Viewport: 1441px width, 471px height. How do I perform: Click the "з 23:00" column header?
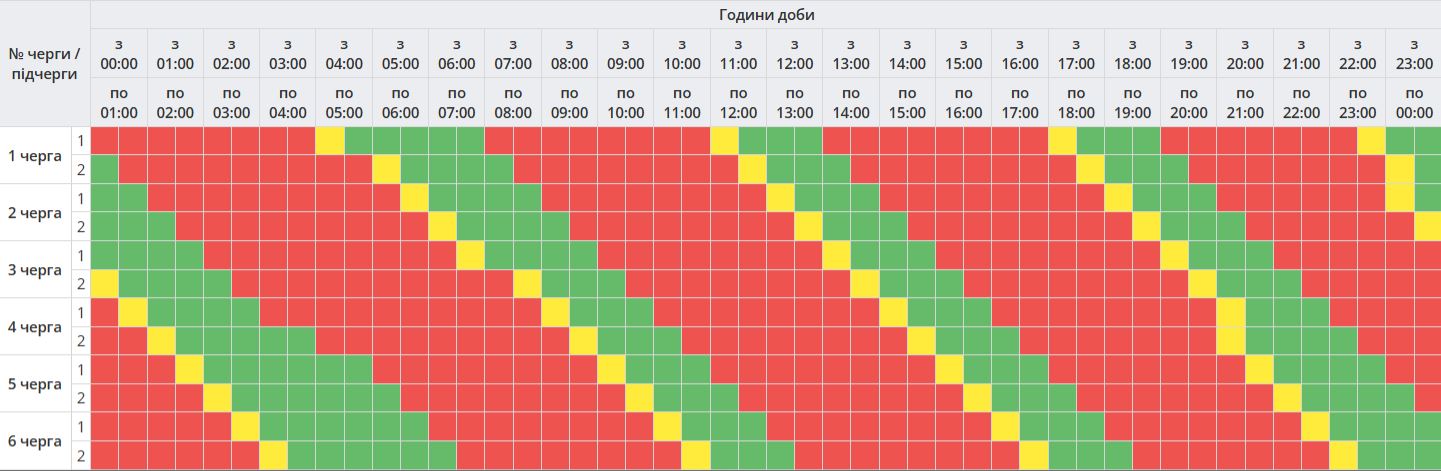point(1413,54)
